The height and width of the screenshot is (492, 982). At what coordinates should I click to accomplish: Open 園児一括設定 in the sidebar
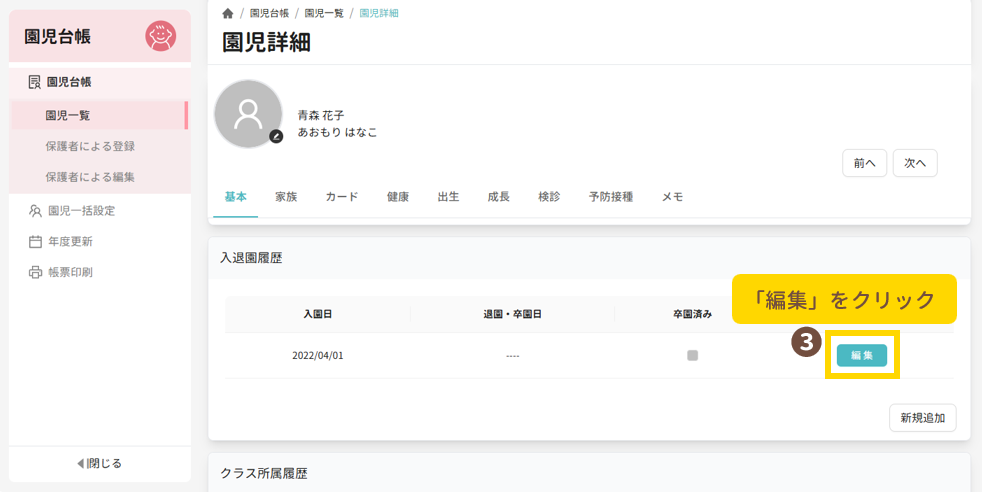[x=81, y=211]
